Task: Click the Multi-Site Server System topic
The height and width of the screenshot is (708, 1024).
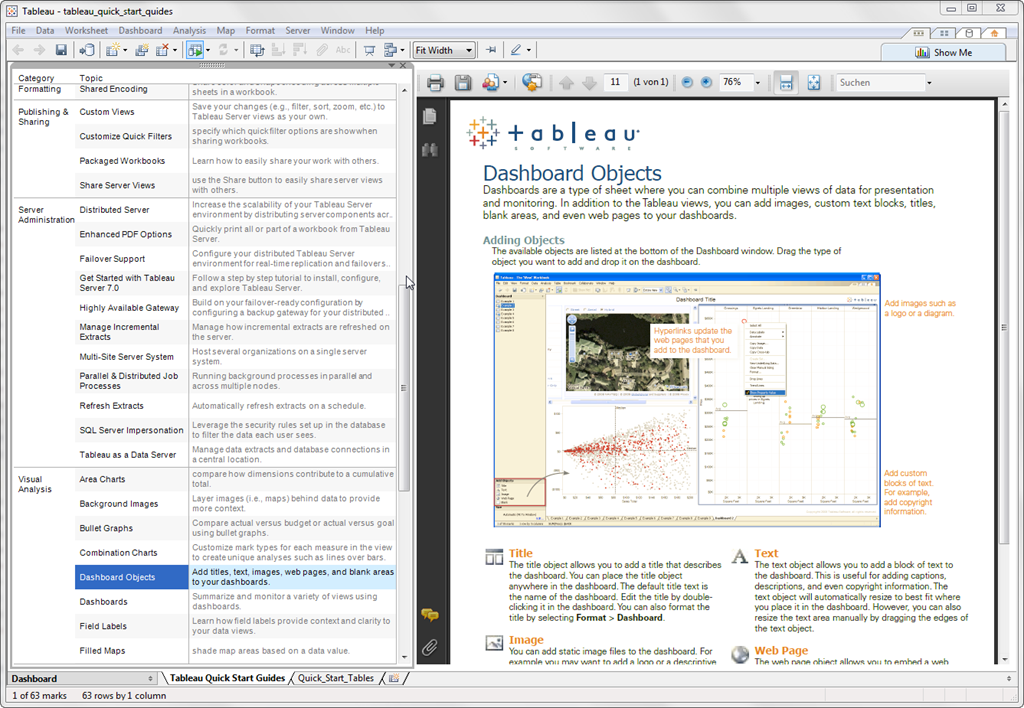Action: tap(127, 357)
